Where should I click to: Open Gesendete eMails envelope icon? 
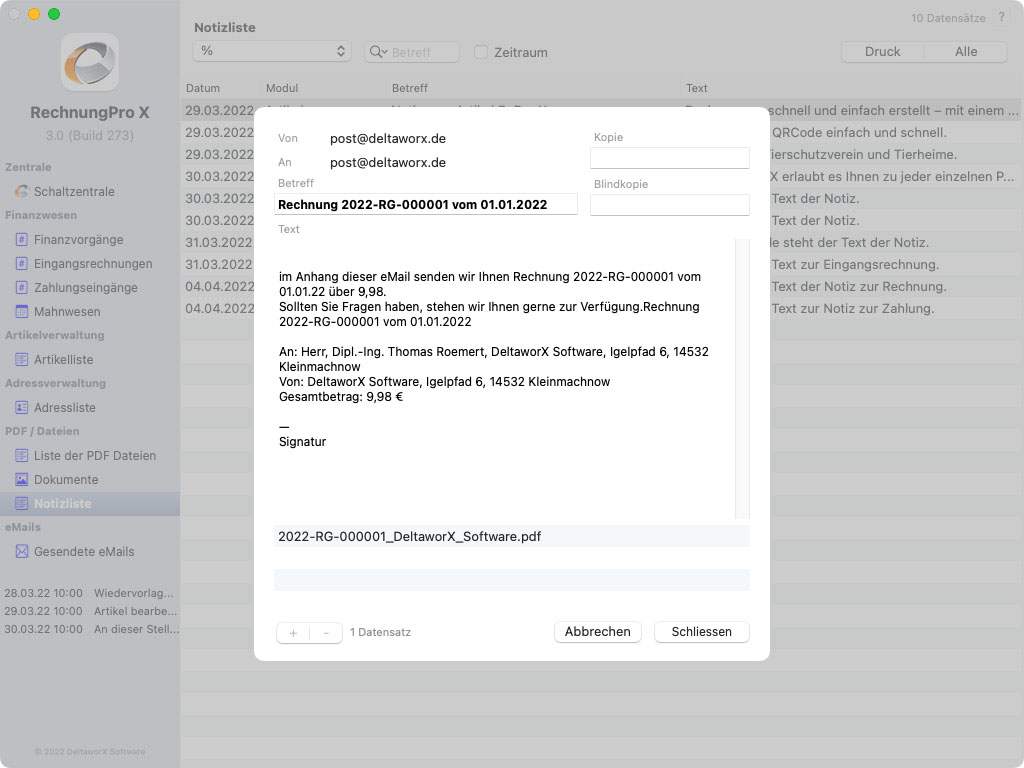pos(21,552)
